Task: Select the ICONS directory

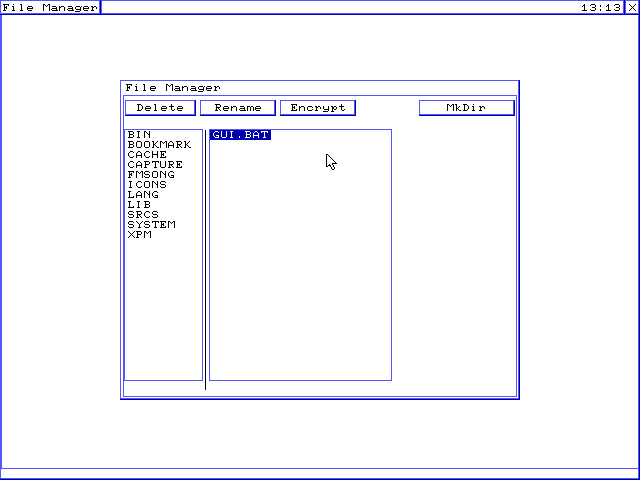Action: pyautogui.click(x=147, y=185)
